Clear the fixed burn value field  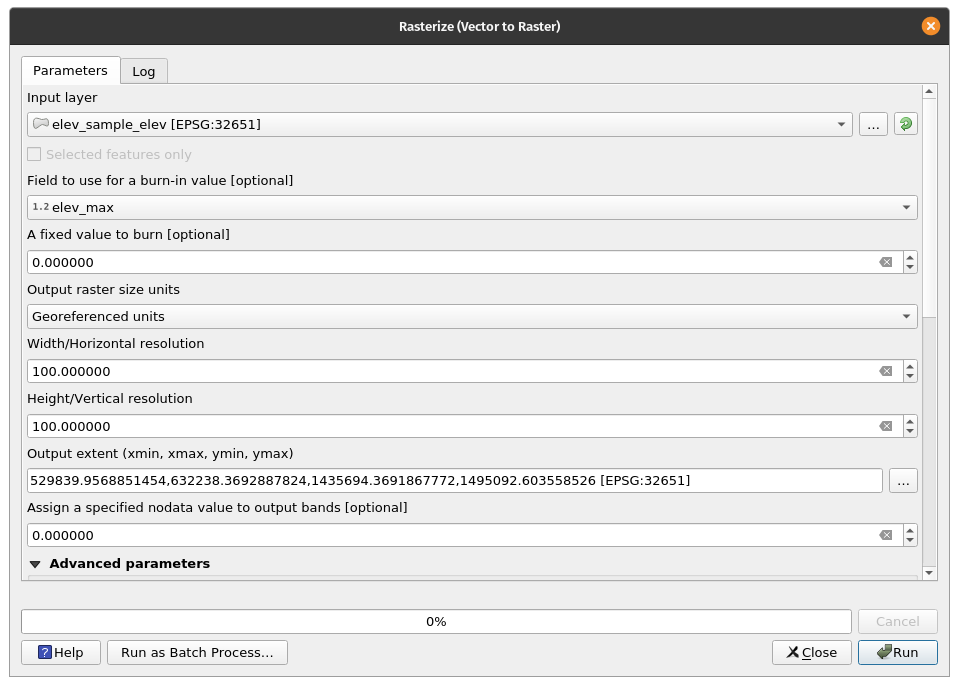pyautogui.click(x=885, y=262)
